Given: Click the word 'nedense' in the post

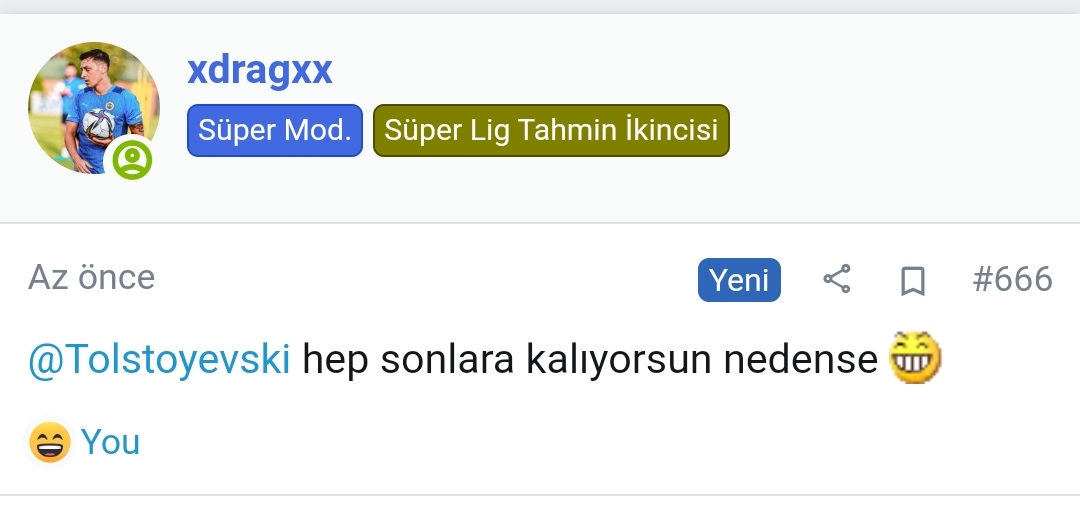Looking at the screenshot, I should (x=800, y=359).
